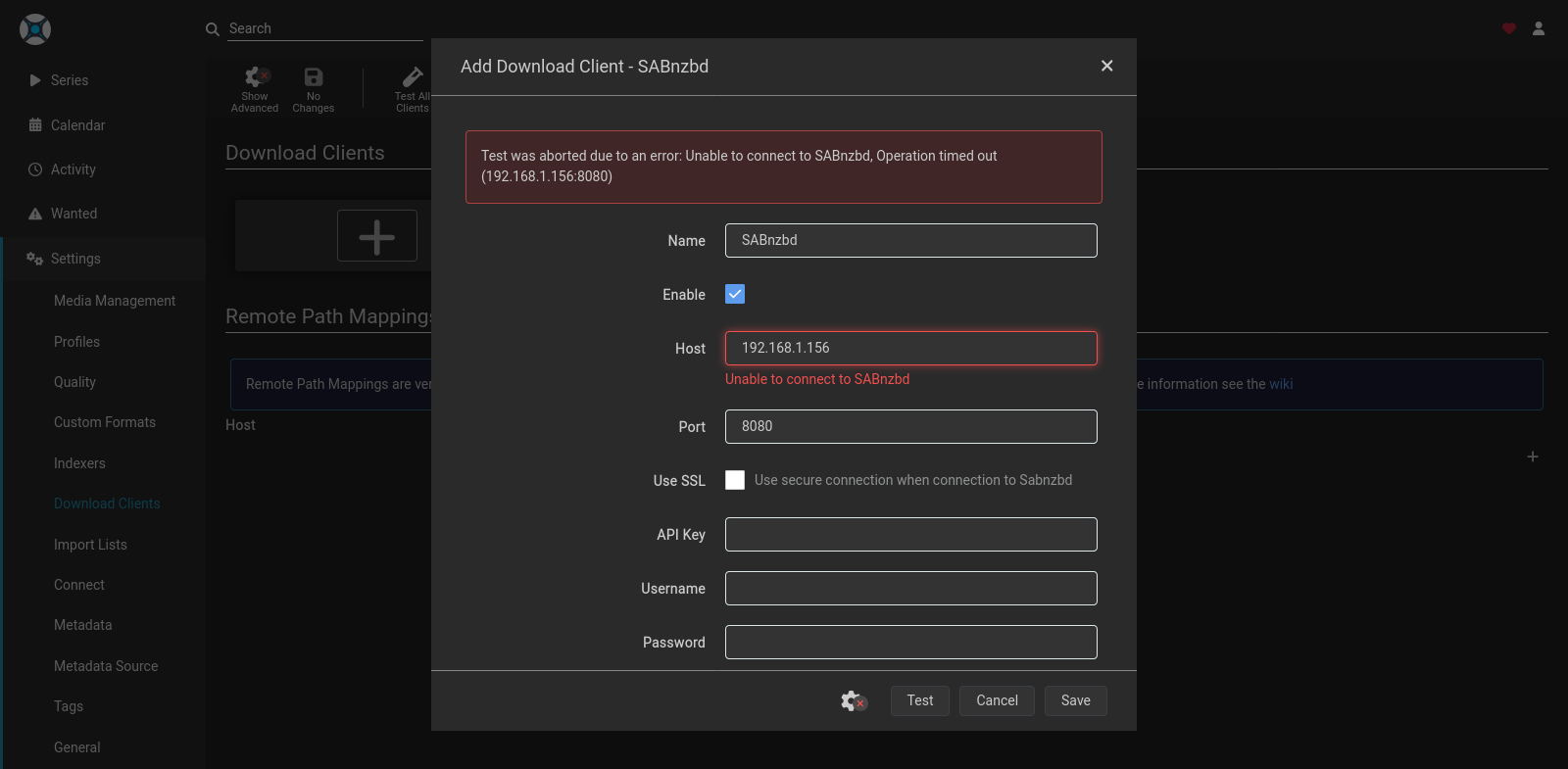Open Wanted in sidebar

tap(73, 214)
